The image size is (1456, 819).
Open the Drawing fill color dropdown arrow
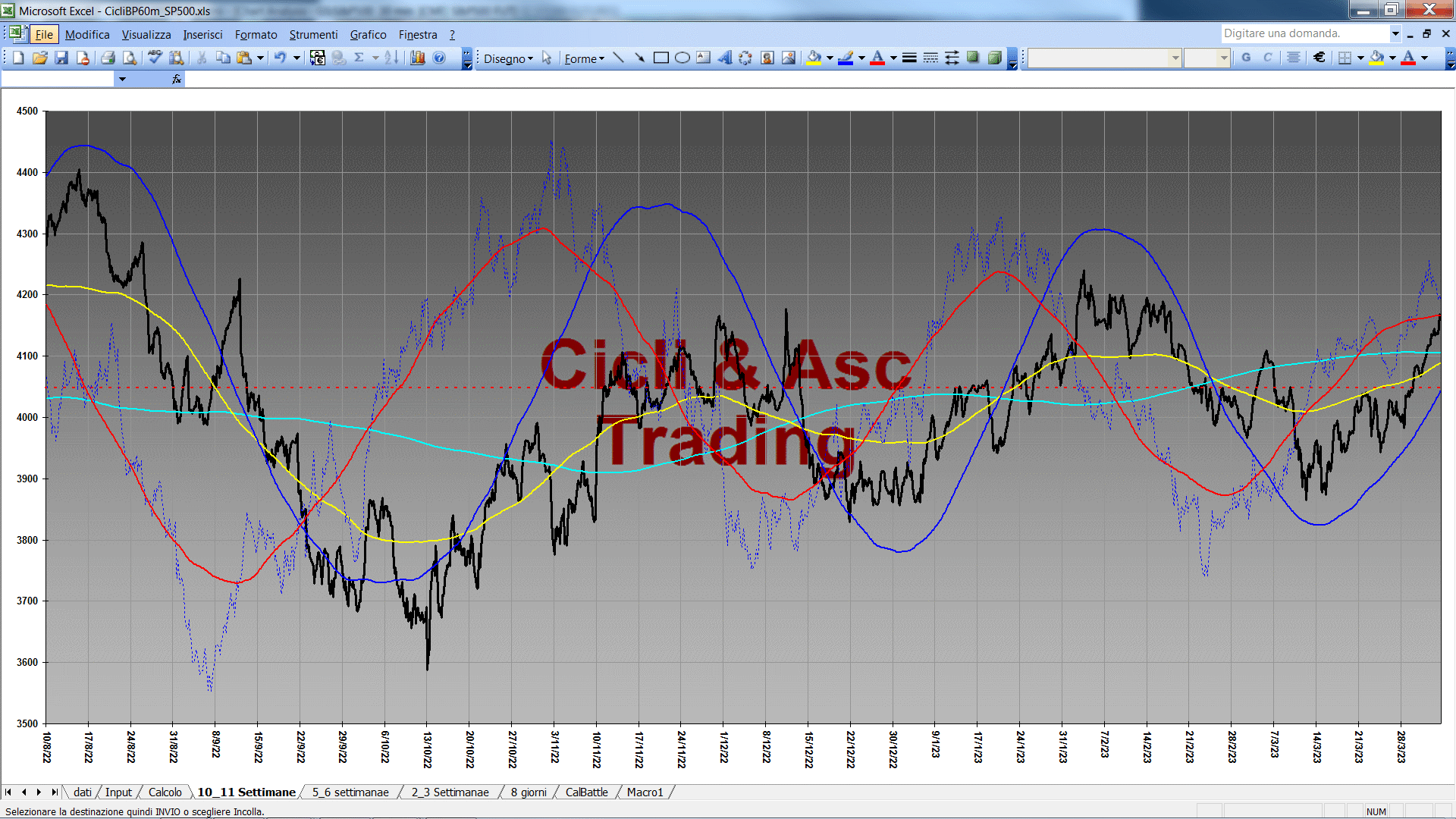tap(830, 58)
